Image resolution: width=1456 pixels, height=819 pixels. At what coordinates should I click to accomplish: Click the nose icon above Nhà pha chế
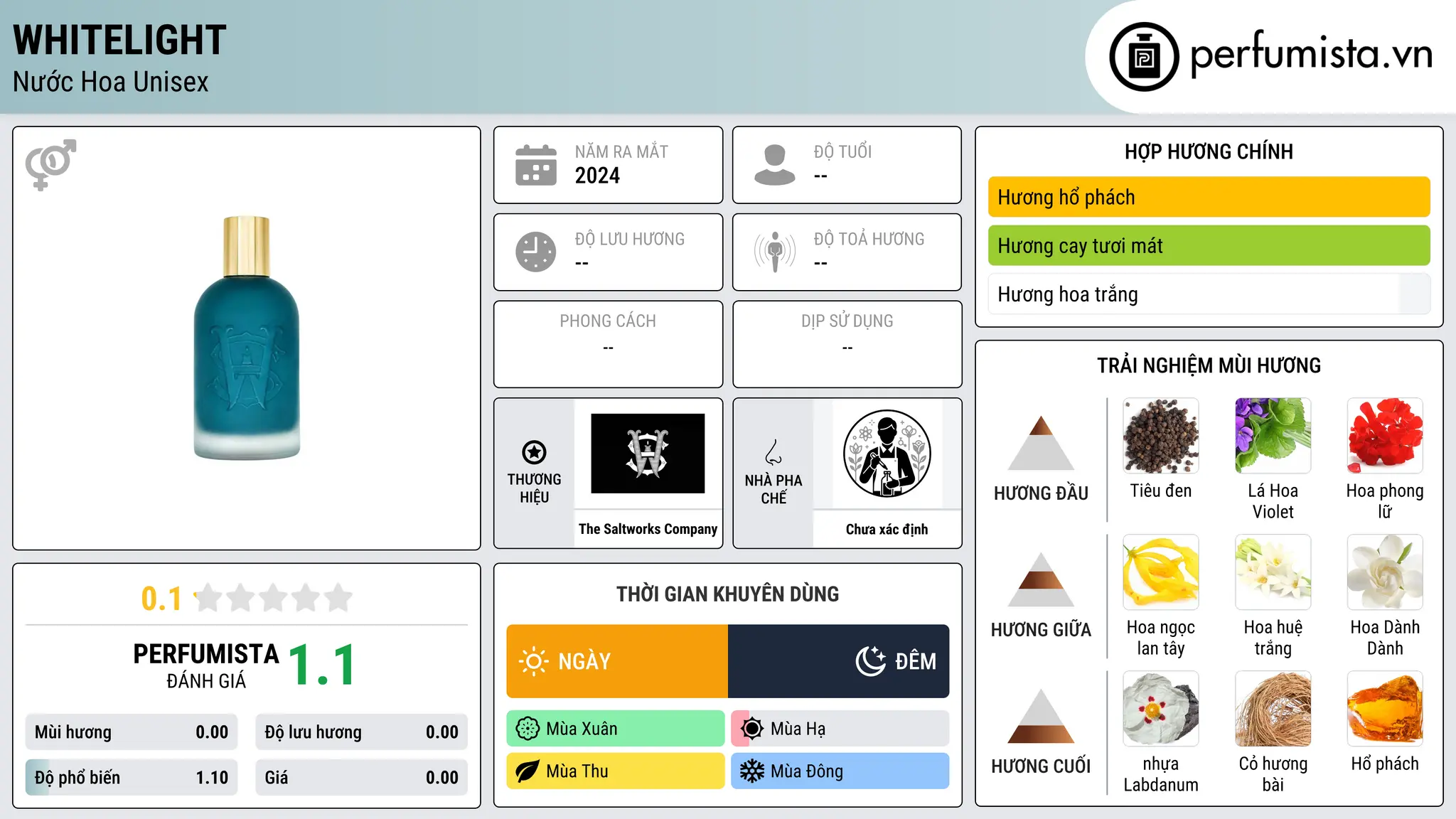click(x=773, y=452)
